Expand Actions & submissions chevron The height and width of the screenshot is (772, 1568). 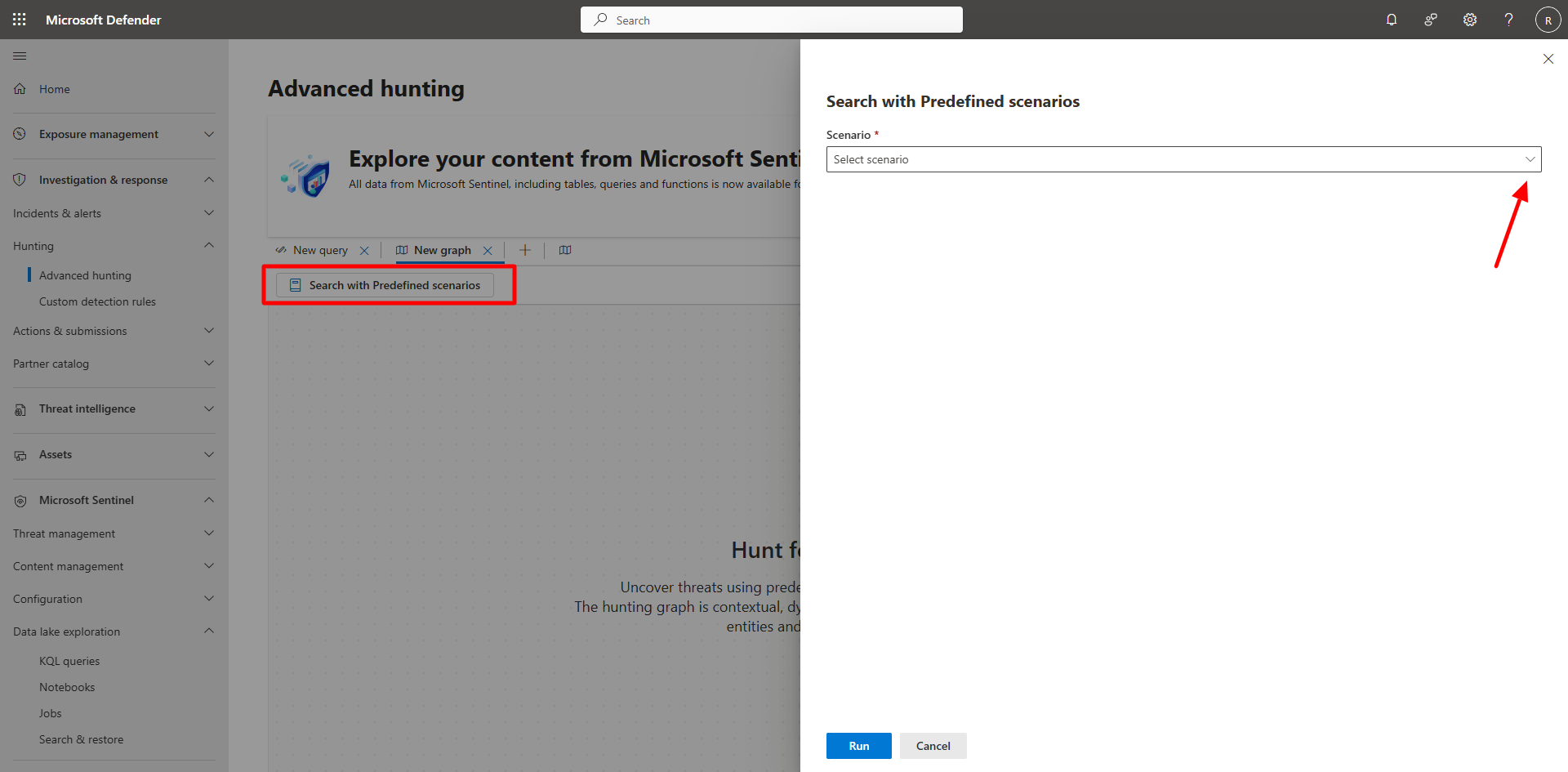pyautogui.click(x=209, y=331)
